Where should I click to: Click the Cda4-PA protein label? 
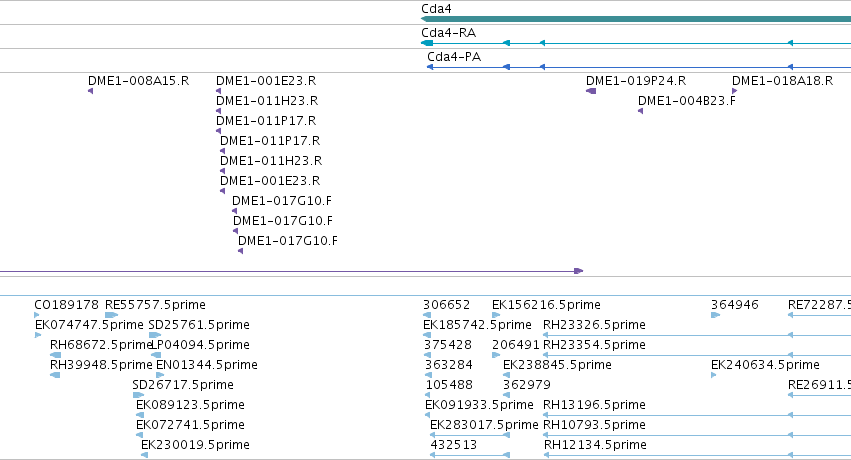[454, 56]
